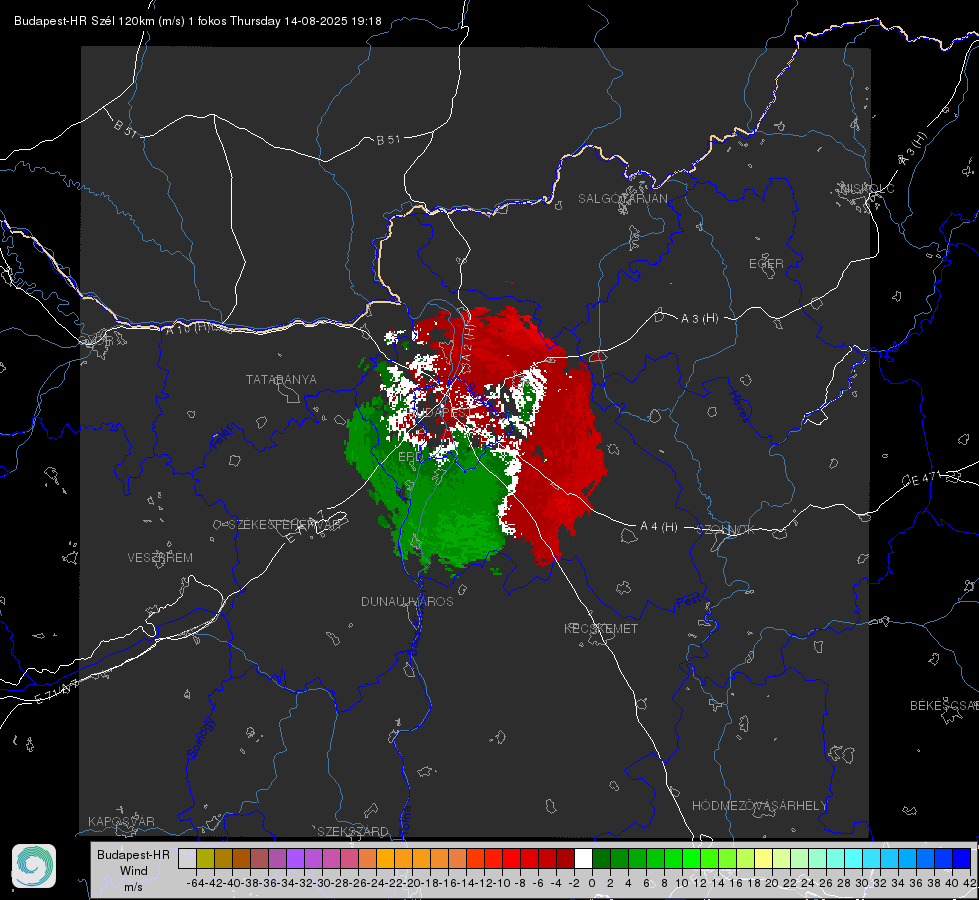Click the SALGÓTARJÁN city label
The width and height of the screenshot is (979, 900).
622,199
